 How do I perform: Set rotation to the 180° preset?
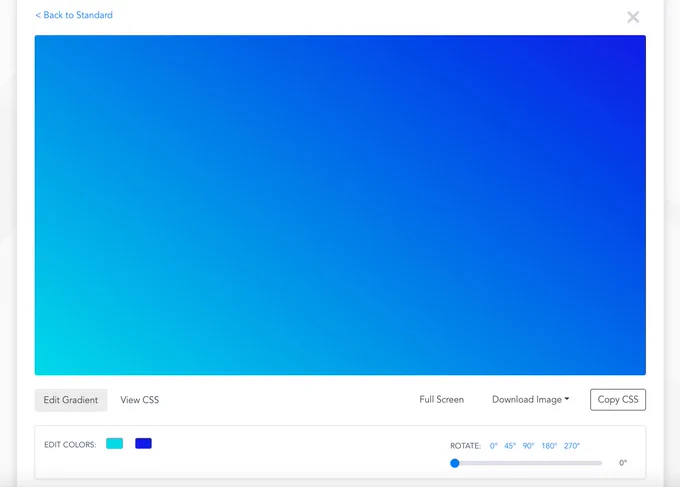click(x=549, y=446)
